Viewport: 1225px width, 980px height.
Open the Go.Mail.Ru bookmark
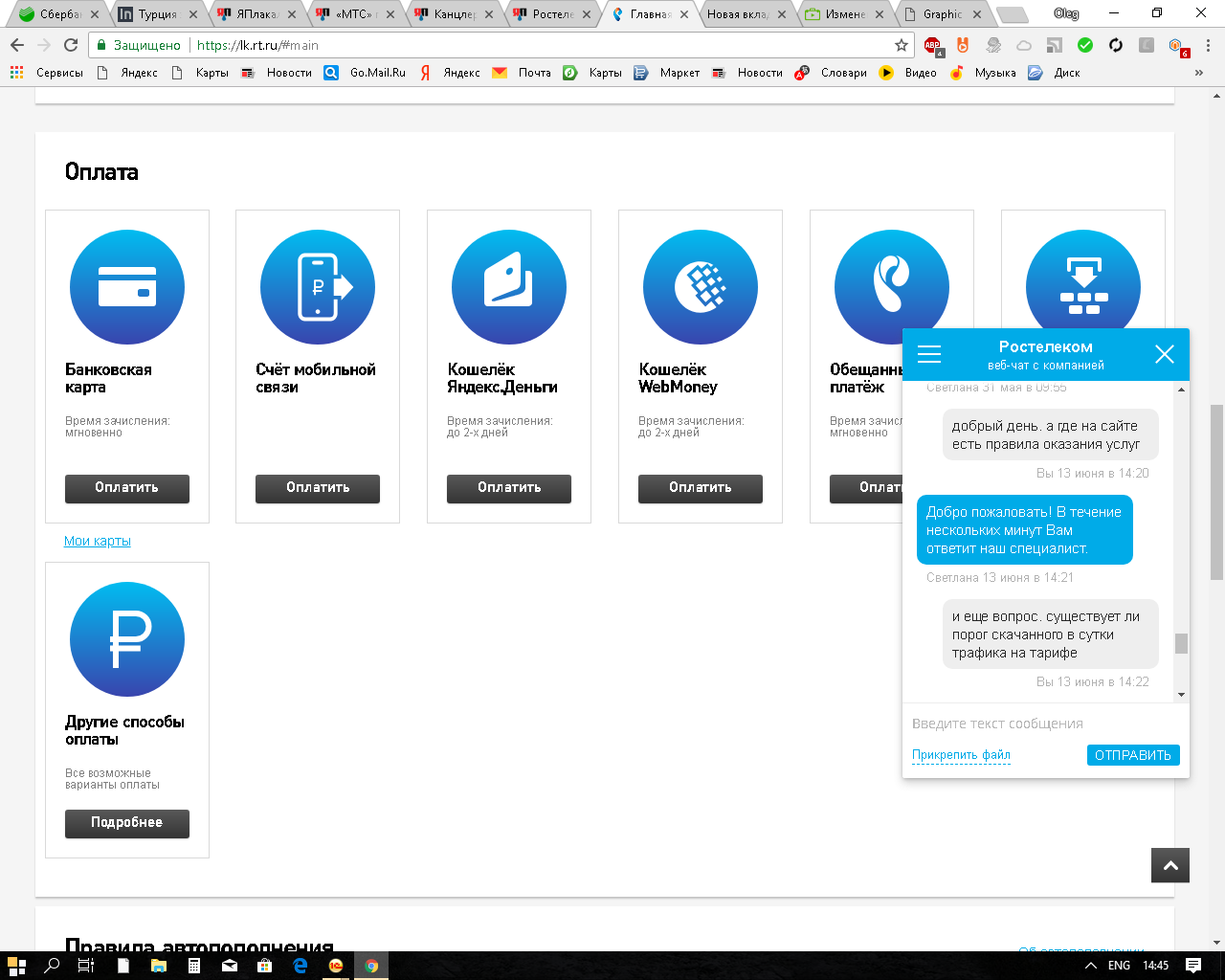366,73
